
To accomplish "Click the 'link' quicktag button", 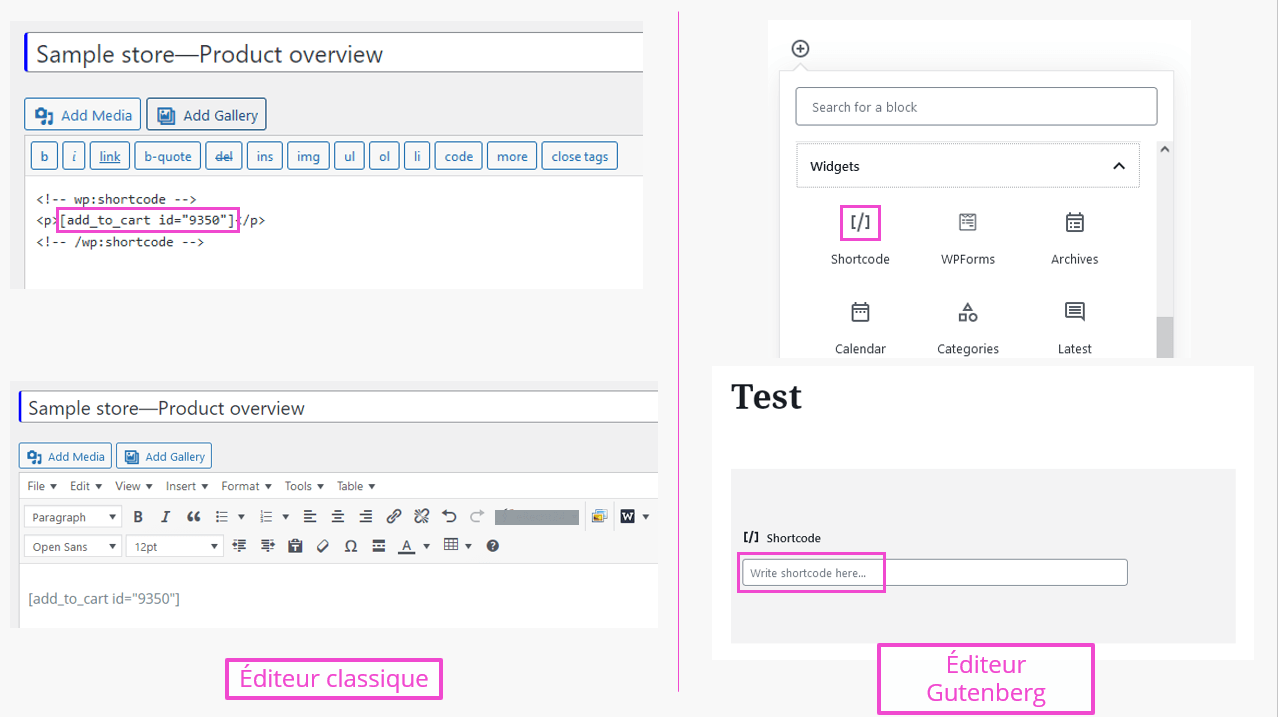I will pyautogui.click(x=110, y=156).
